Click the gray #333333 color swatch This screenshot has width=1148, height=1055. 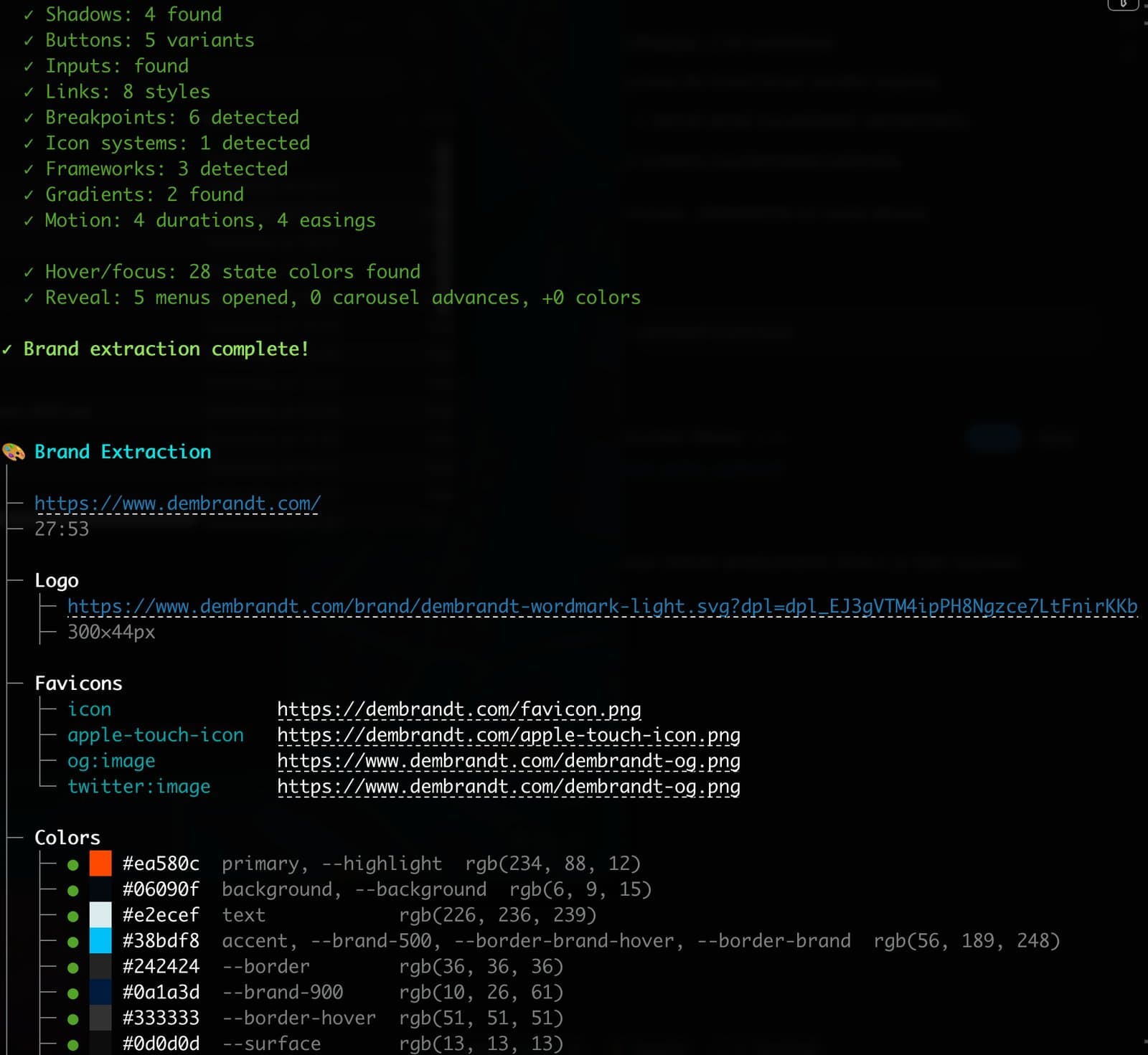[100, 1018]
